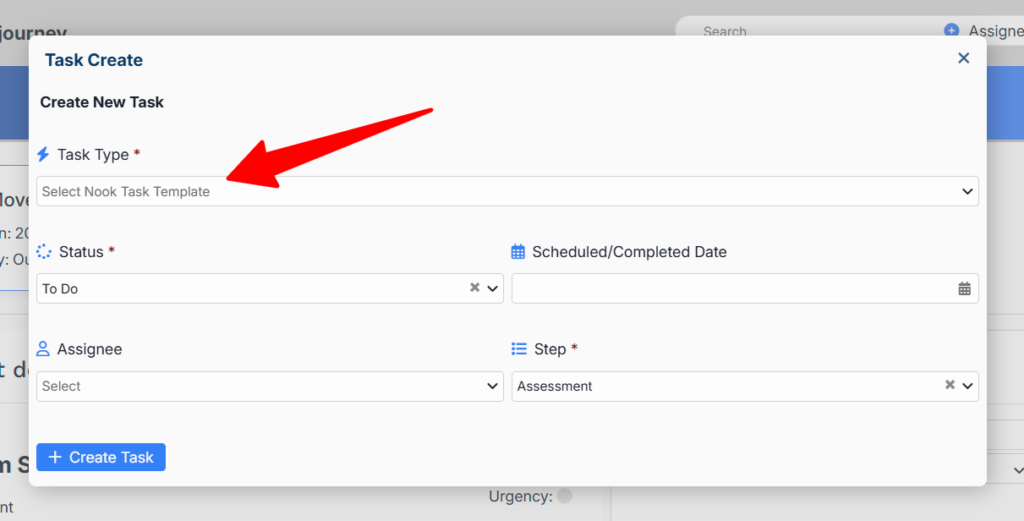Click the list icon beside Step label
Image resolution: width=1024 pixels, height=521 pixels.
click(x=519, y=349)
